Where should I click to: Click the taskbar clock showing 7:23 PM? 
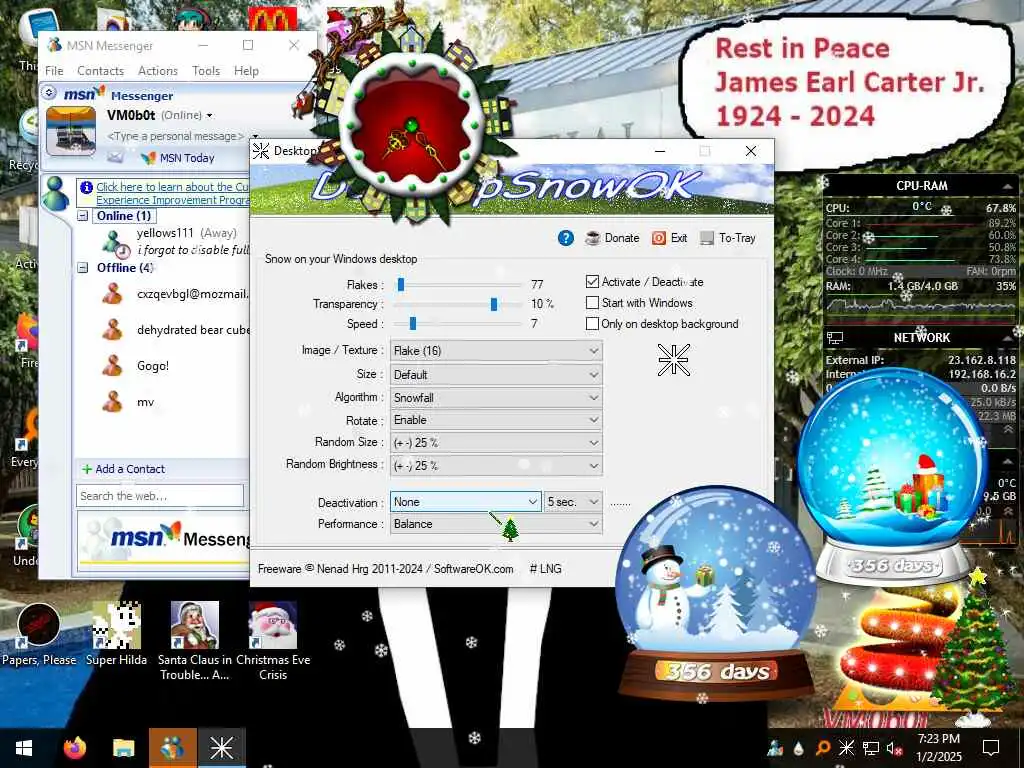click(x=938, y=748)
